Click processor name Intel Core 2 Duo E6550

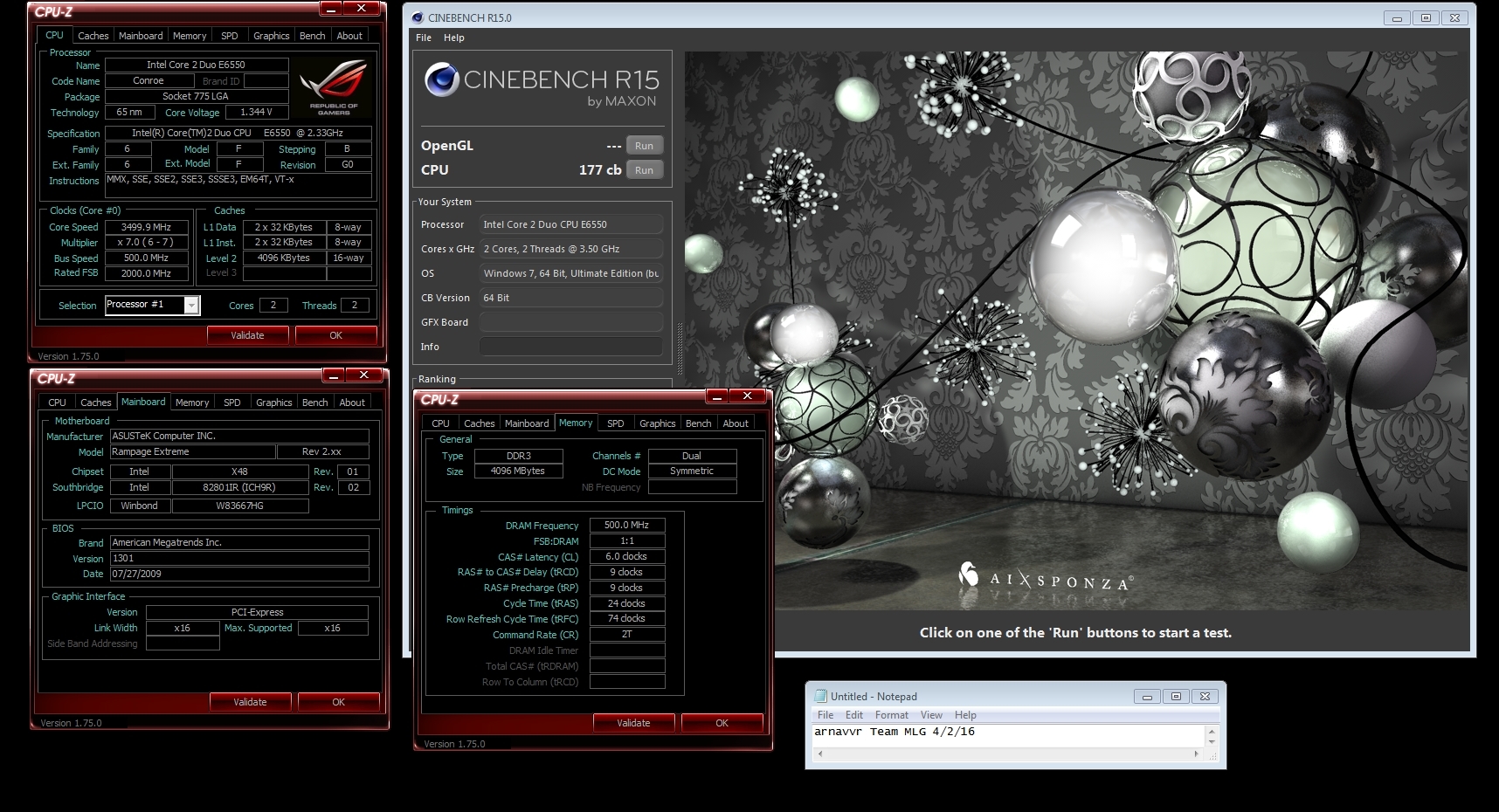(x=196, y=65)
